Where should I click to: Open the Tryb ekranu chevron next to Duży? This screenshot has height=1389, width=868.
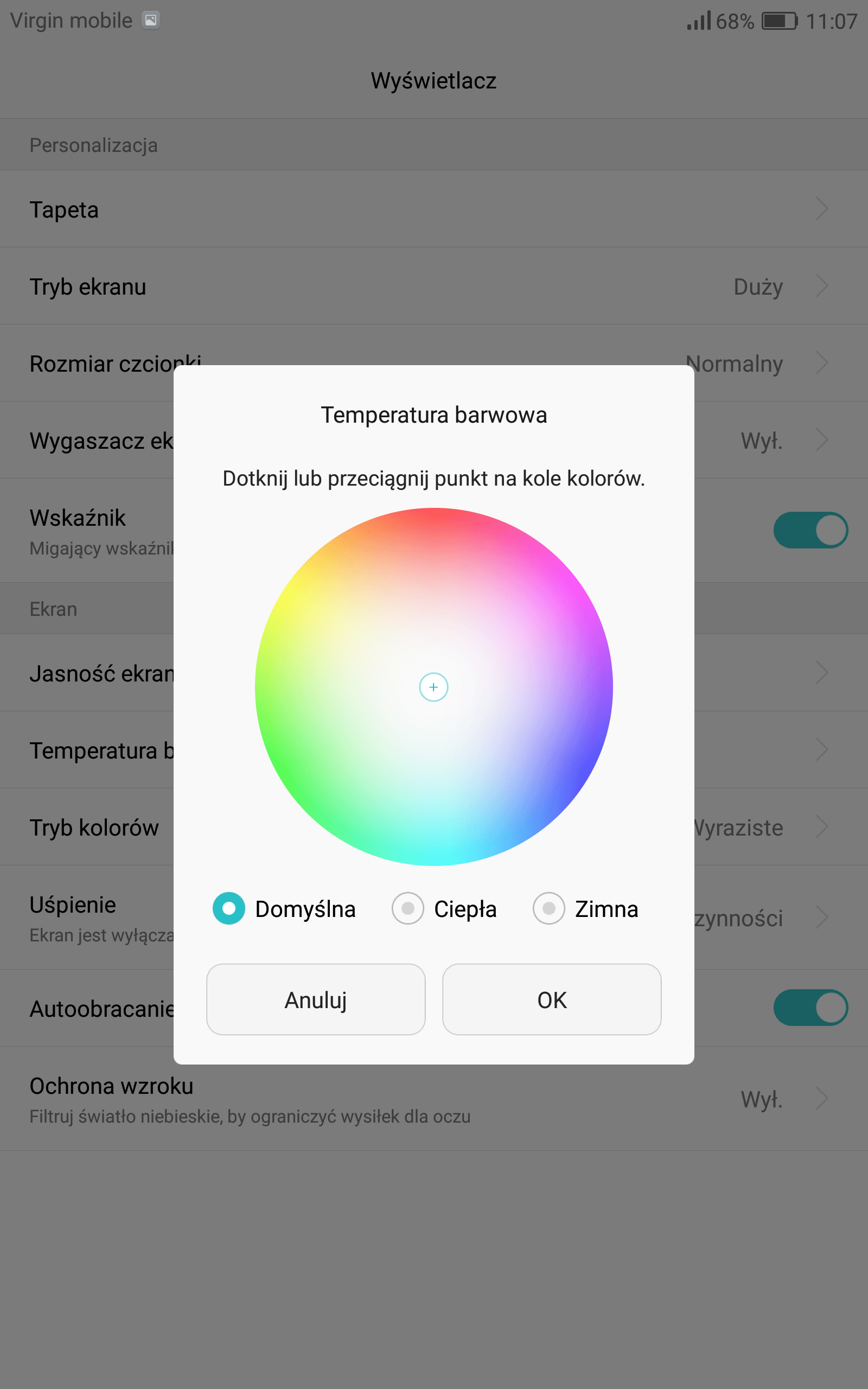click(x=822, y=285)
